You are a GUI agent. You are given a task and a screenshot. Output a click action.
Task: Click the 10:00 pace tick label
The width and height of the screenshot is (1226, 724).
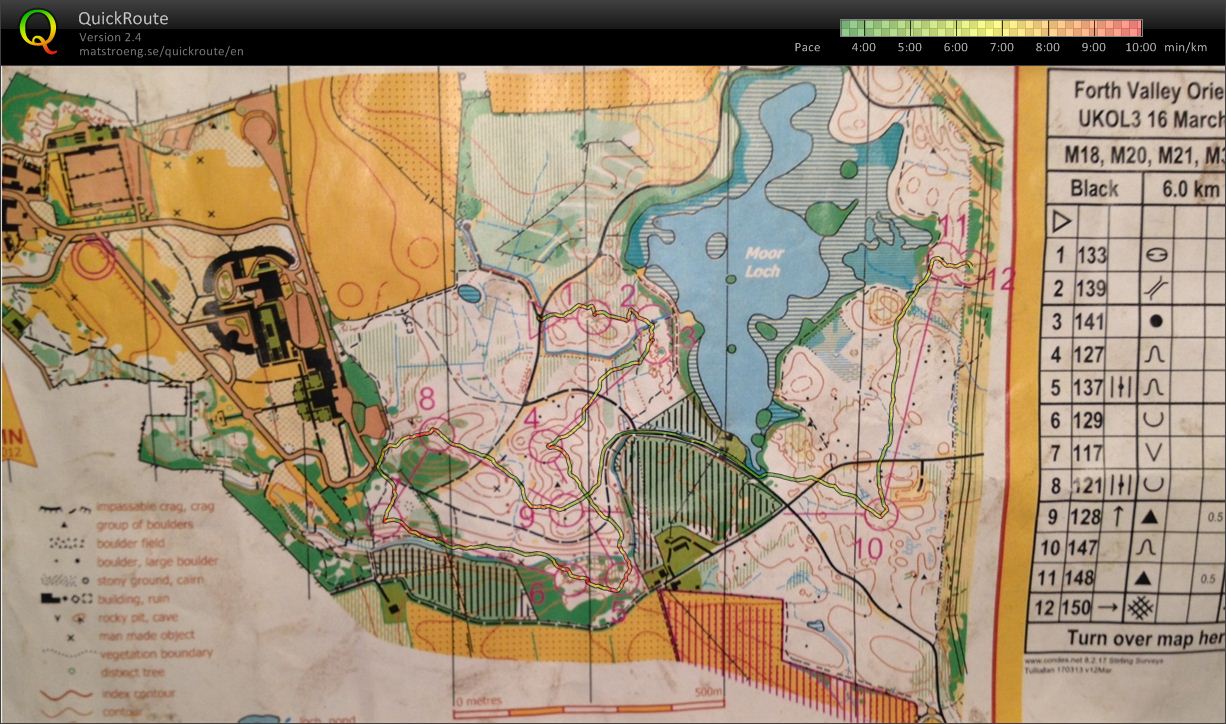click(x=1141, y=47)
